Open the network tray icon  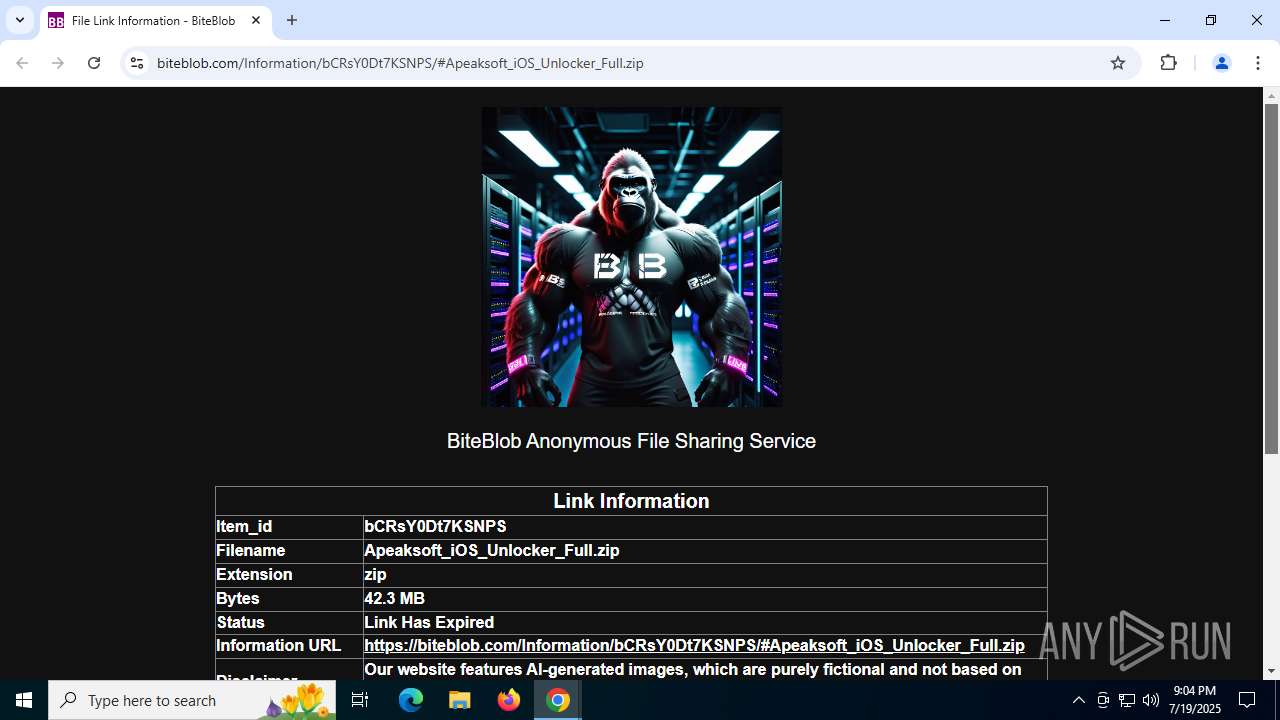[x=1127, y=700]
